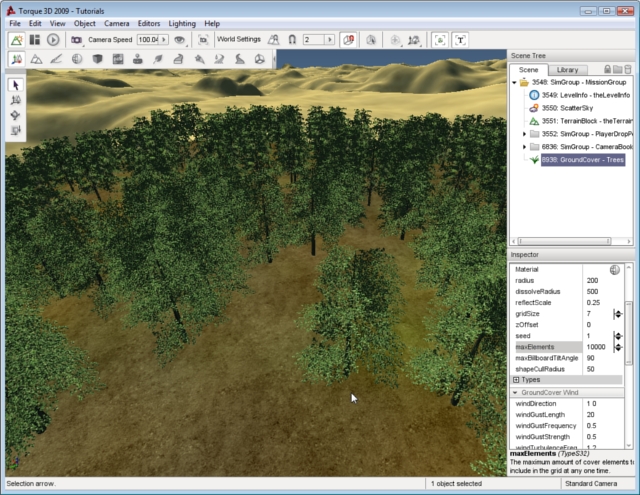This screenshot has width=640, height=495.
Task: Open the Lighting menu
Action: point(182,23)
